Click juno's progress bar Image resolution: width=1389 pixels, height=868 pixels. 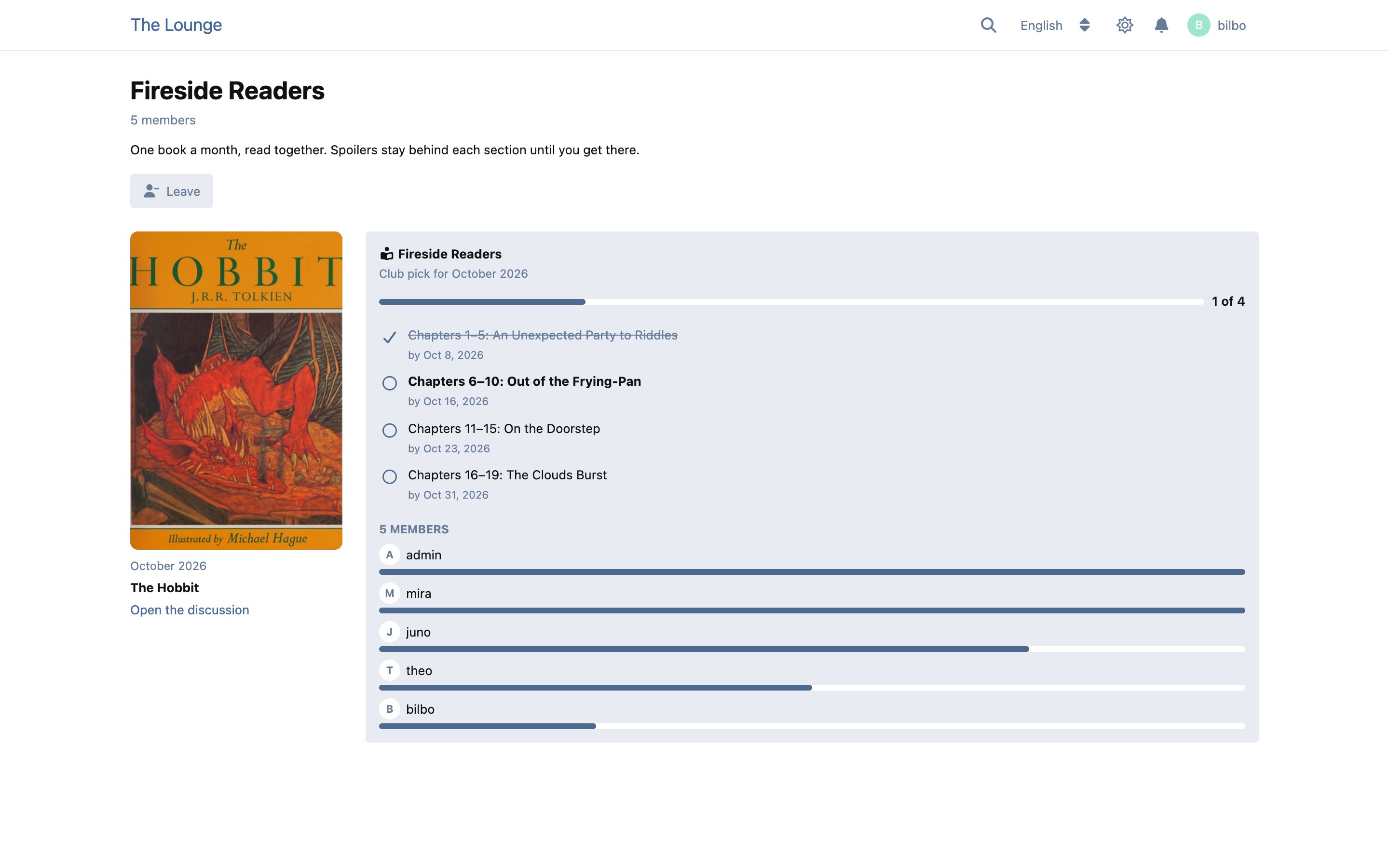[x=812, y=649]
